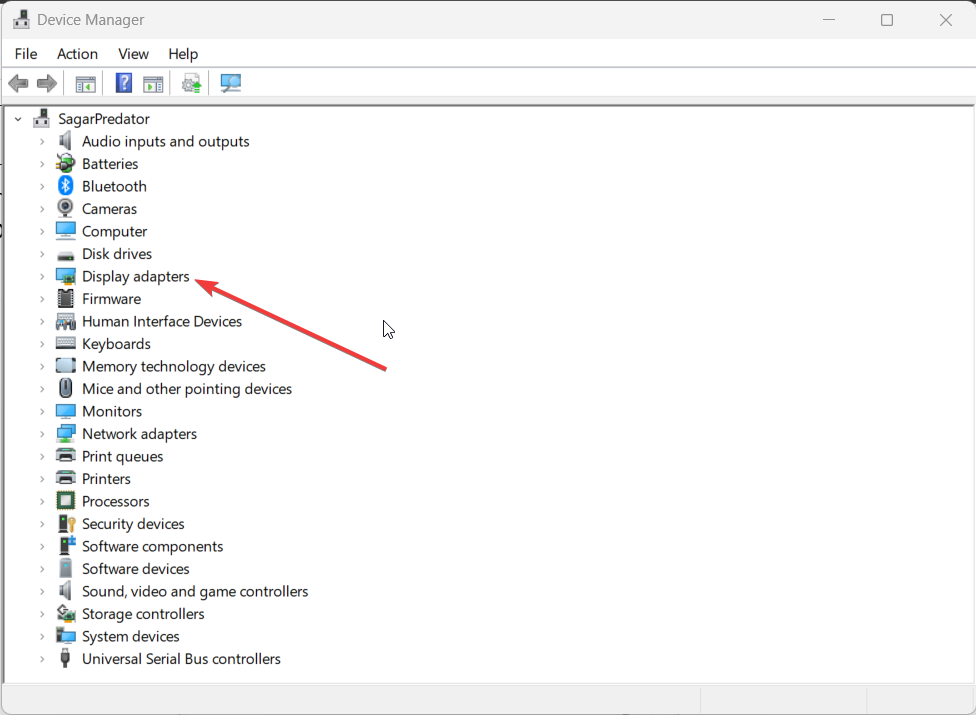The image size is (976, 715).
Task: Open the Action menu
Action: coord(77,54)
